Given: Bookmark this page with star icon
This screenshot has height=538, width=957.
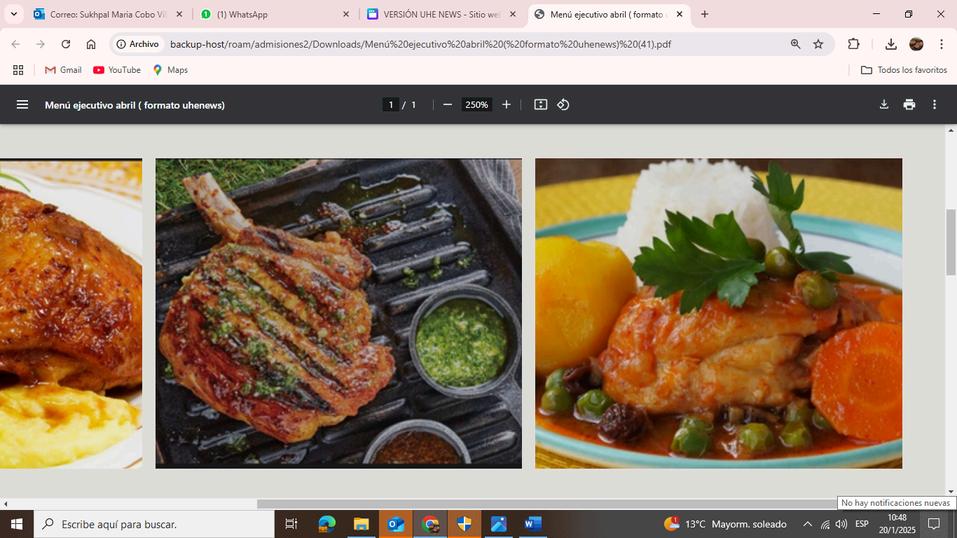Looking at the screenshot, I should (x=818, y=44).
